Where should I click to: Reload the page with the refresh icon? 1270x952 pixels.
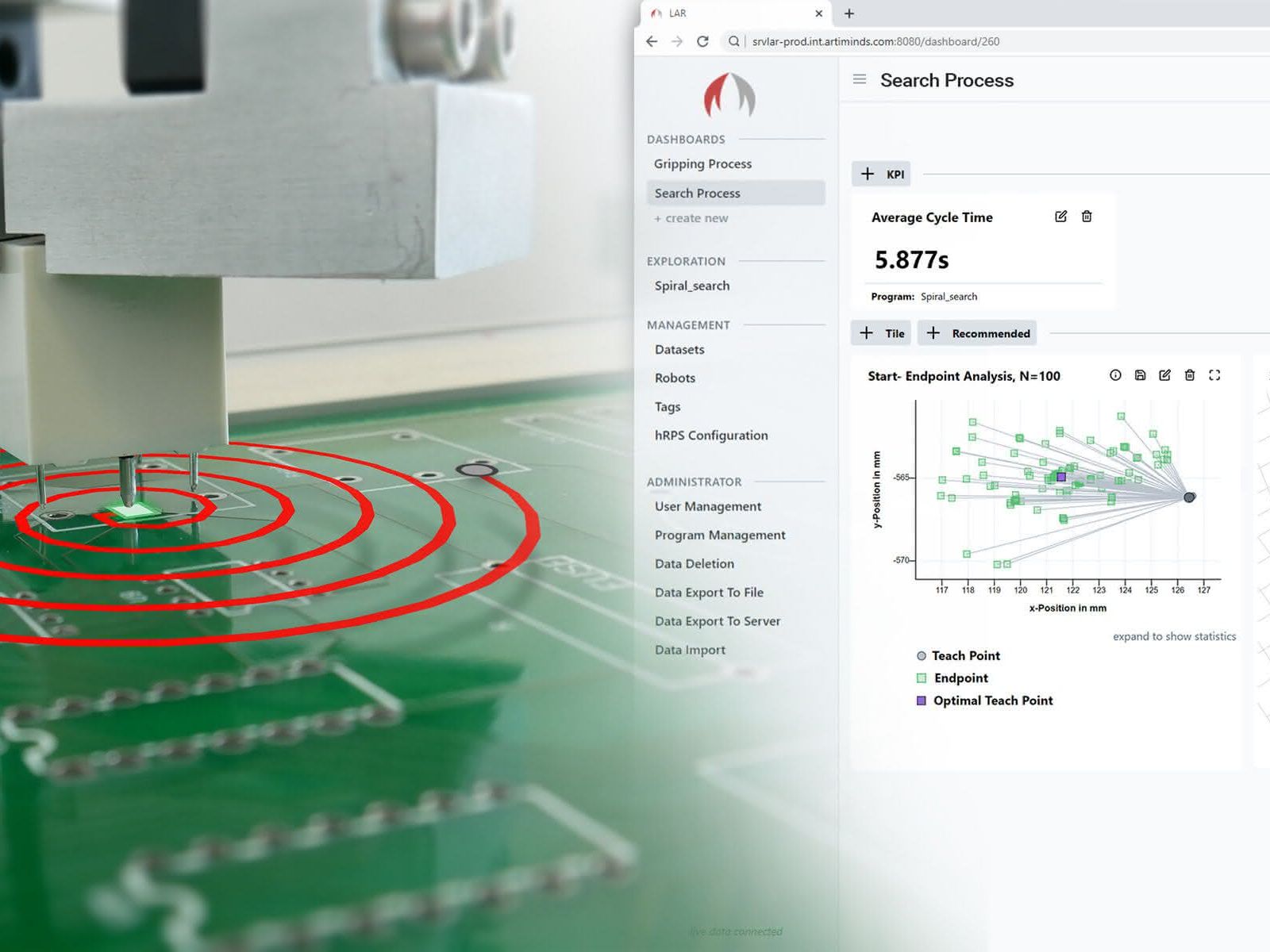click(702, 41)
